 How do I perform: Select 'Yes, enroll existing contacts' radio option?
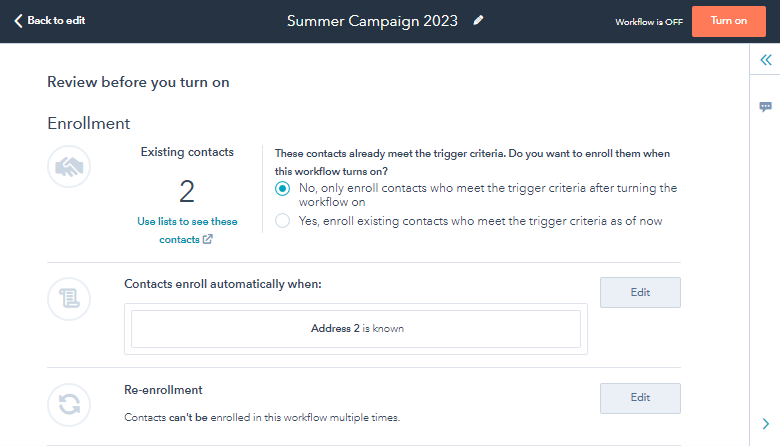[x=283, y=221]
